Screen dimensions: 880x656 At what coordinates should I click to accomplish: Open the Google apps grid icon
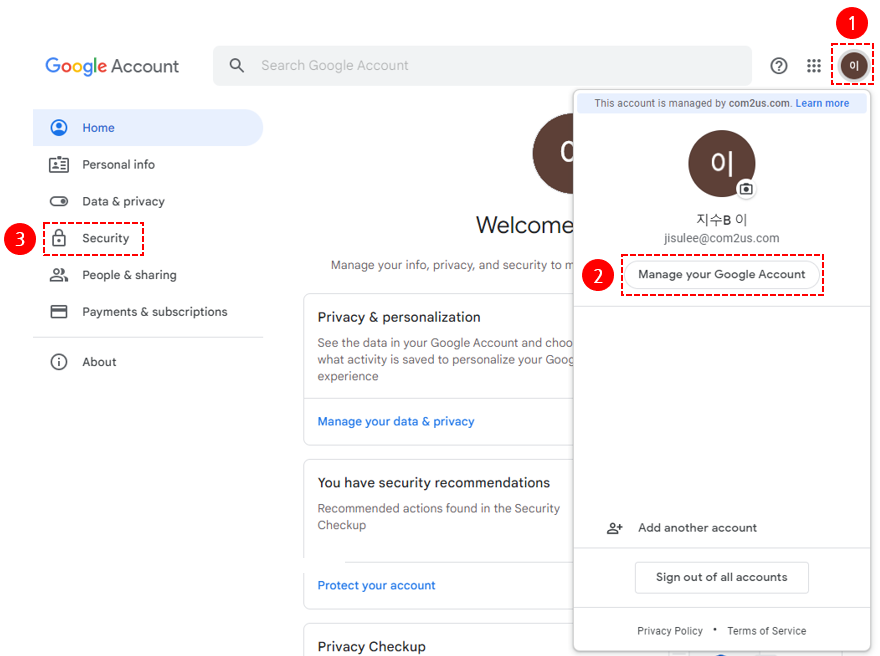pos(814,66)
